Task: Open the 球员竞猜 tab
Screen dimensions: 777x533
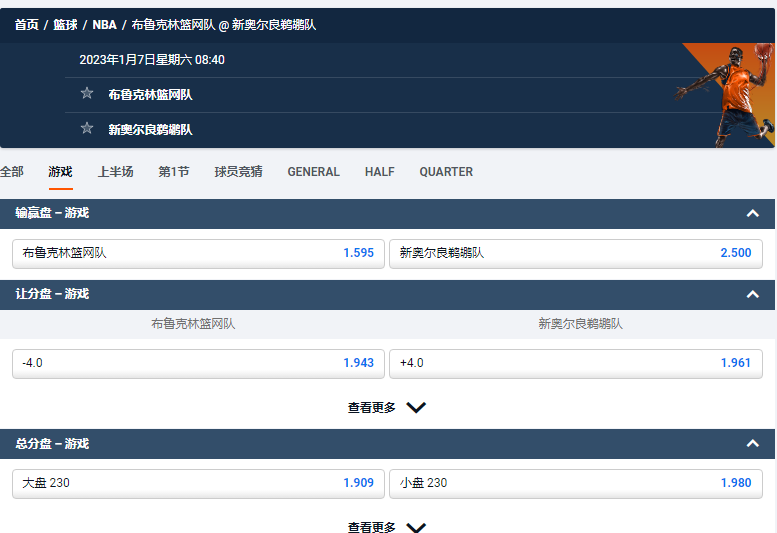Action: coord(238,172)
